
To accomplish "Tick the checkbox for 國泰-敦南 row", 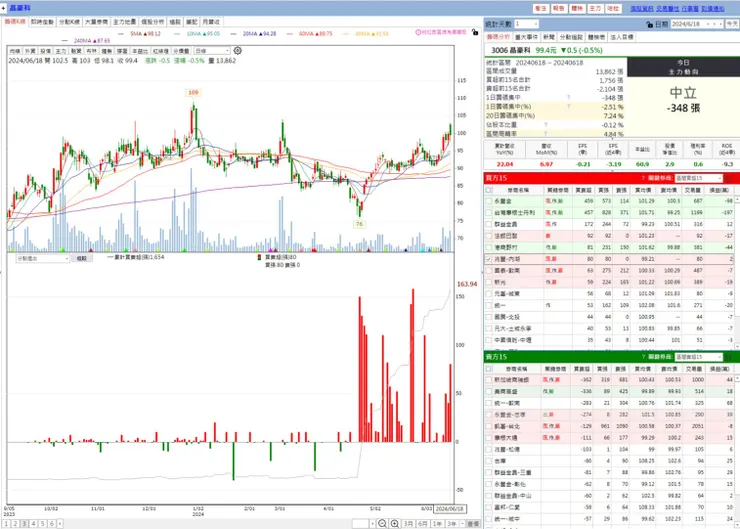I will (x=488, y=270).
